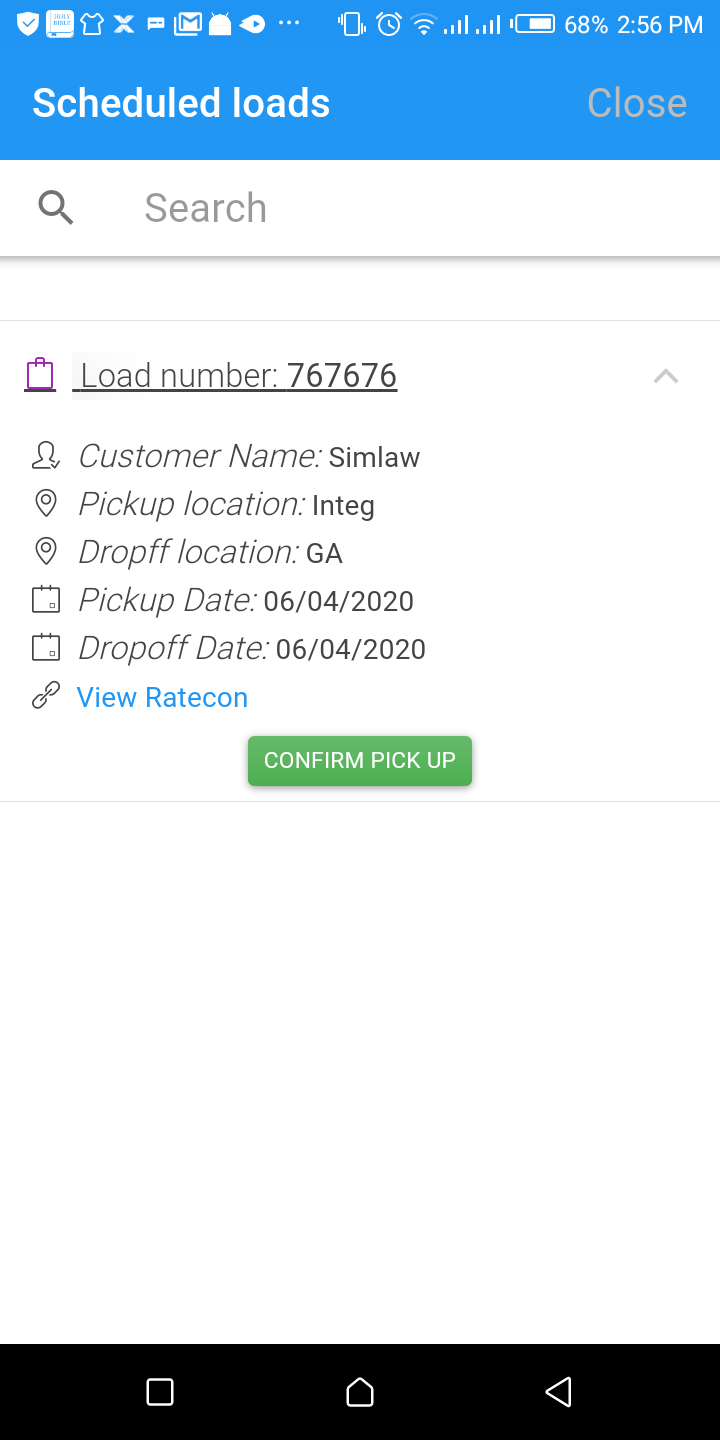The width and height of the screenshot is (720, 1440).
Task: Tap the dropoff location pin icon
Action: (45, 551)
